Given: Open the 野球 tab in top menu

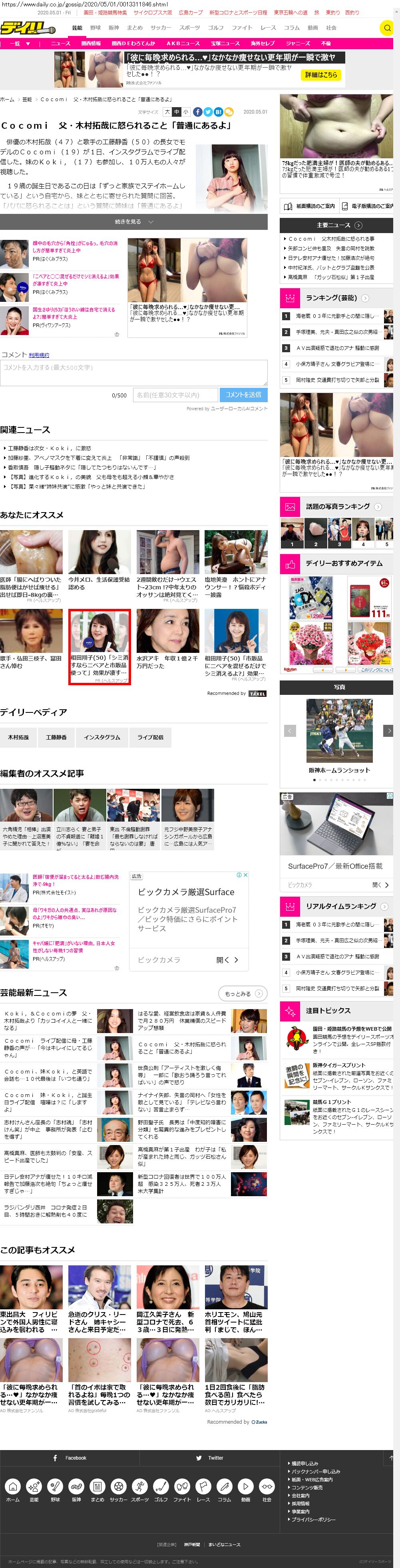Looking at the screenshot, I should click(x=96, y=28).
